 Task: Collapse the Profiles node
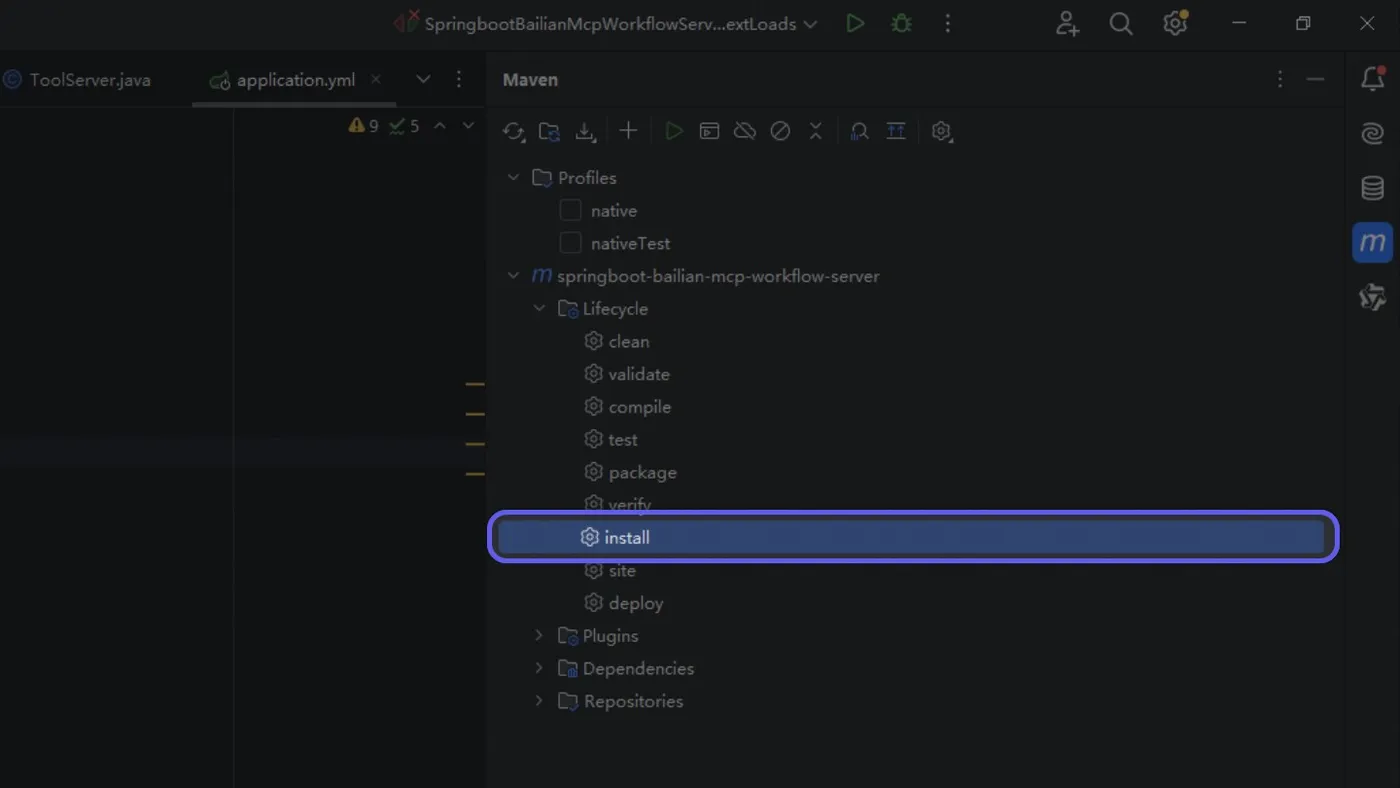(x=513, y=177)
